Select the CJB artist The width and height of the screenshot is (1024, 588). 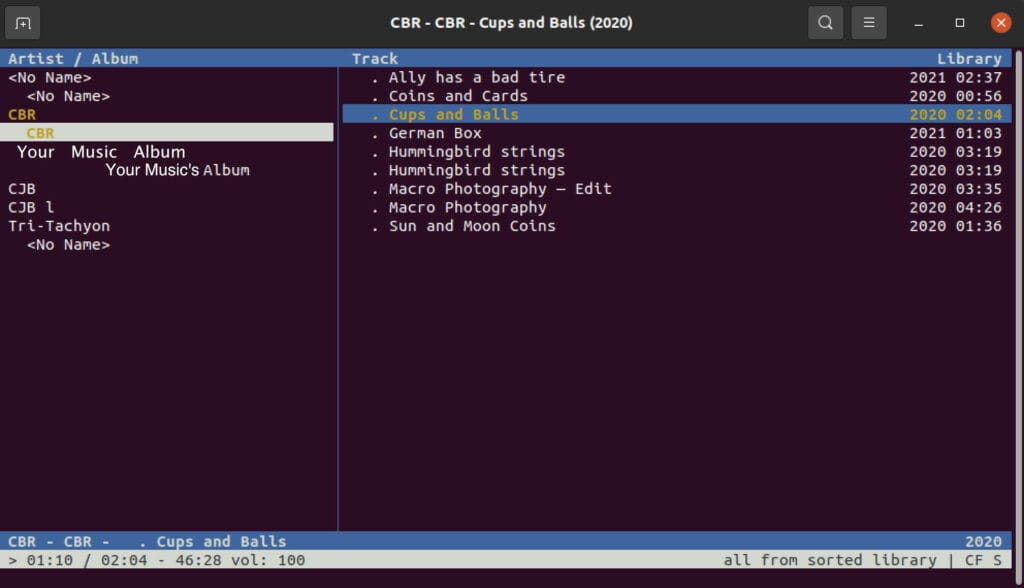tap(22, 189)
